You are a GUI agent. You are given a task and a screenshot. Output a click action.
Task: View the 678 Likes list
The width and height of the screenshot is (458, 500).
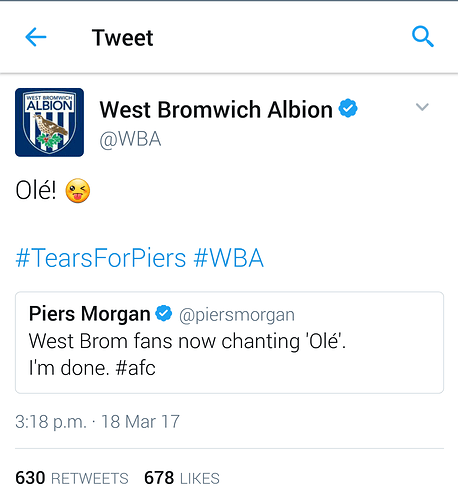pos(182,478)
